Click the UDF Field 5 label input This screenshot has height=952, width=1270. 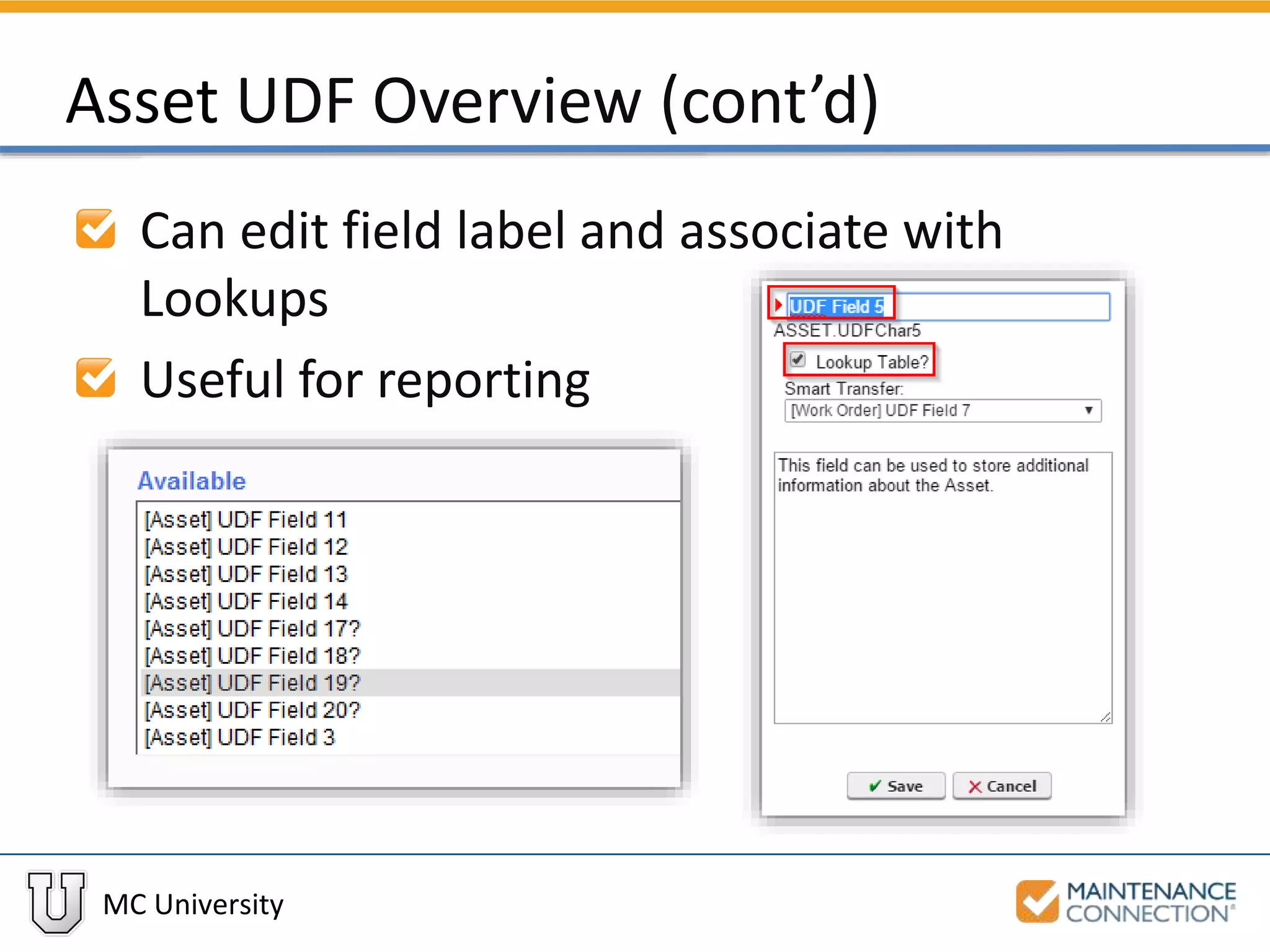pos(948,306)
